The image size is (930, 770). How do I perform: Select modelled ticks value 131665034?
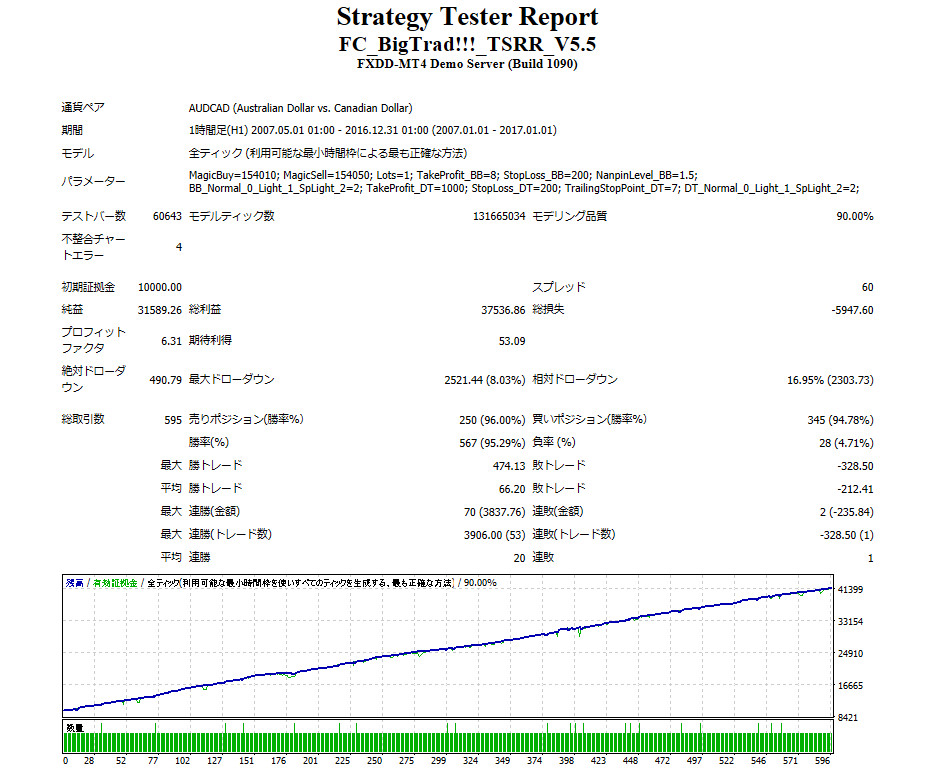499,216
